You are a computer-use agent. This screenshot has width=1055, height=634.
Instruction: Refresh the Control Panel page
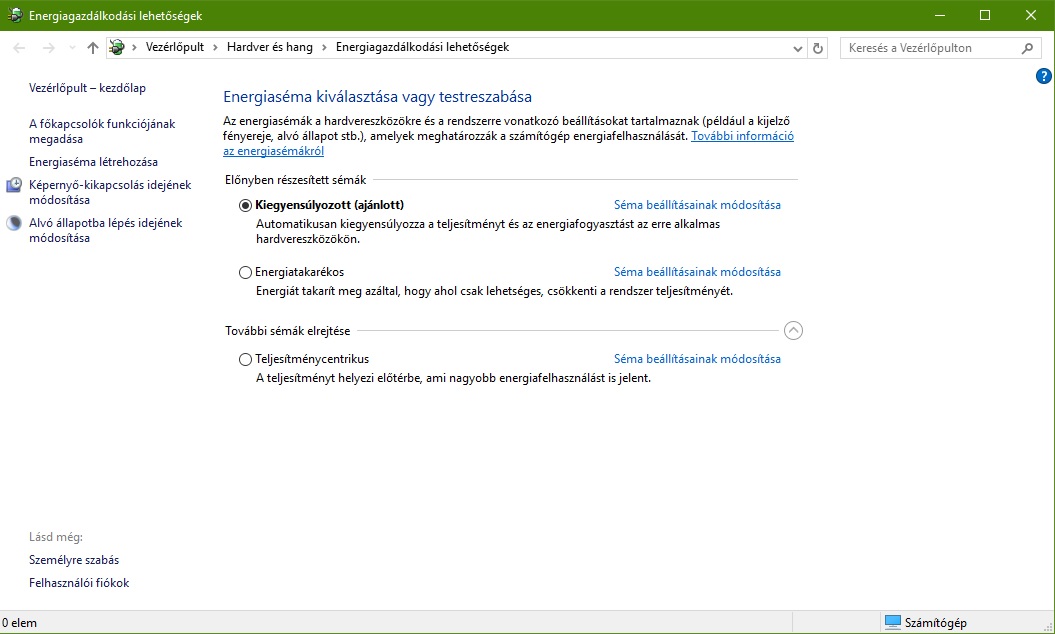(817, 48)
